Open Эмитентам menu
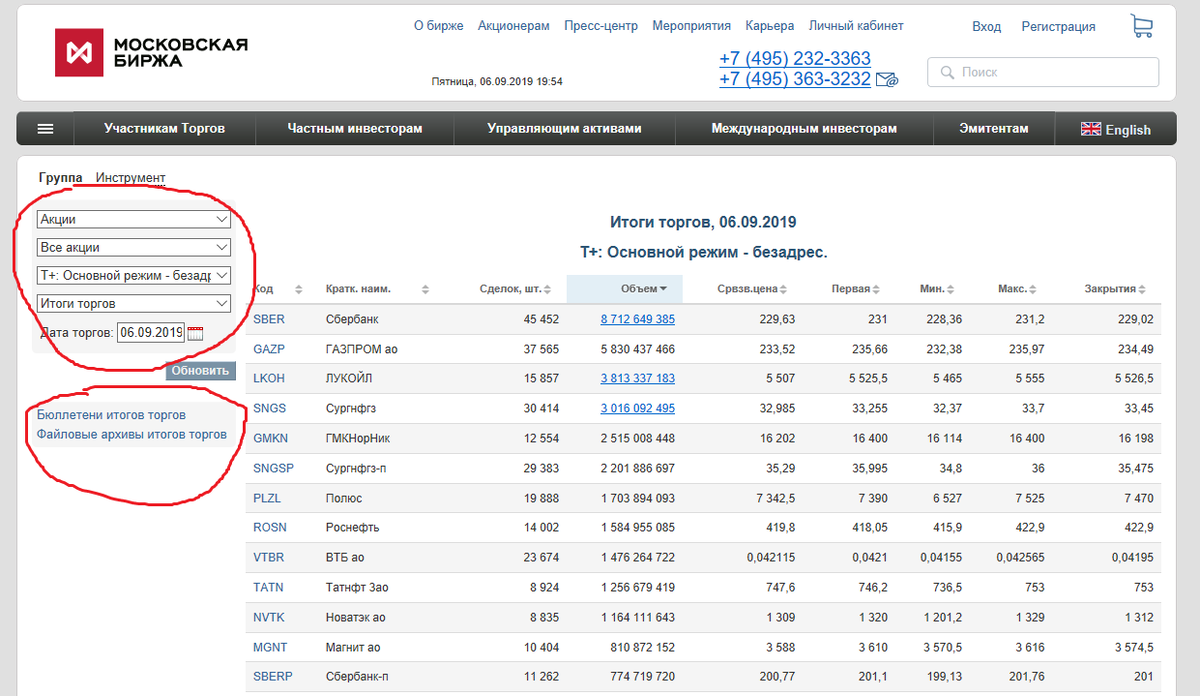 coord(993,129)
